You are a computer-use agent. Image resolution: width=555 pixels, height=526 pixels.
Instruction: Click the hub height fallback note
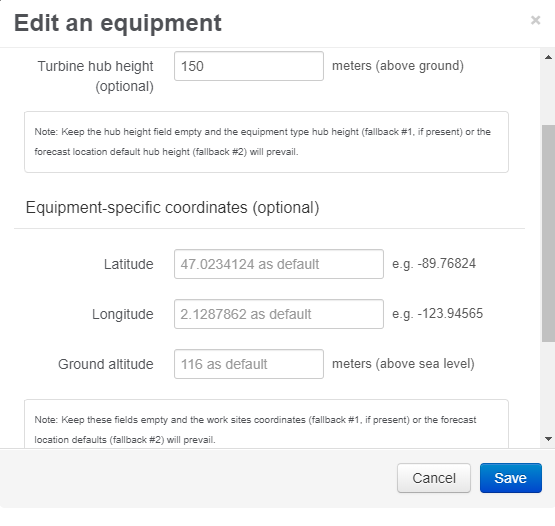point(267,142)
